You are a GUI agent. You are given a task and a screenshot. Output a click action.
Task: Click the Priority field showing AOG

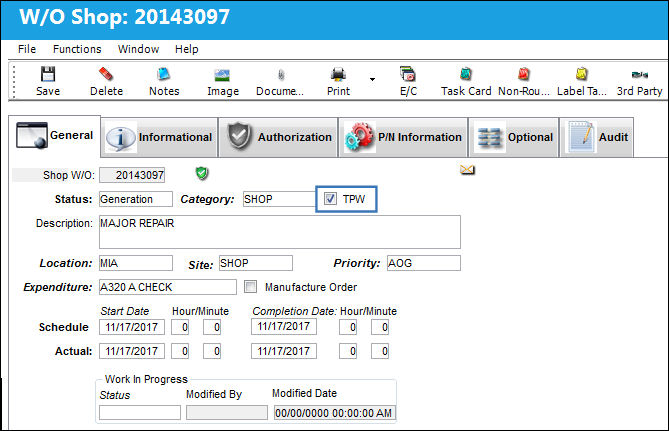[x=424, y=263]
